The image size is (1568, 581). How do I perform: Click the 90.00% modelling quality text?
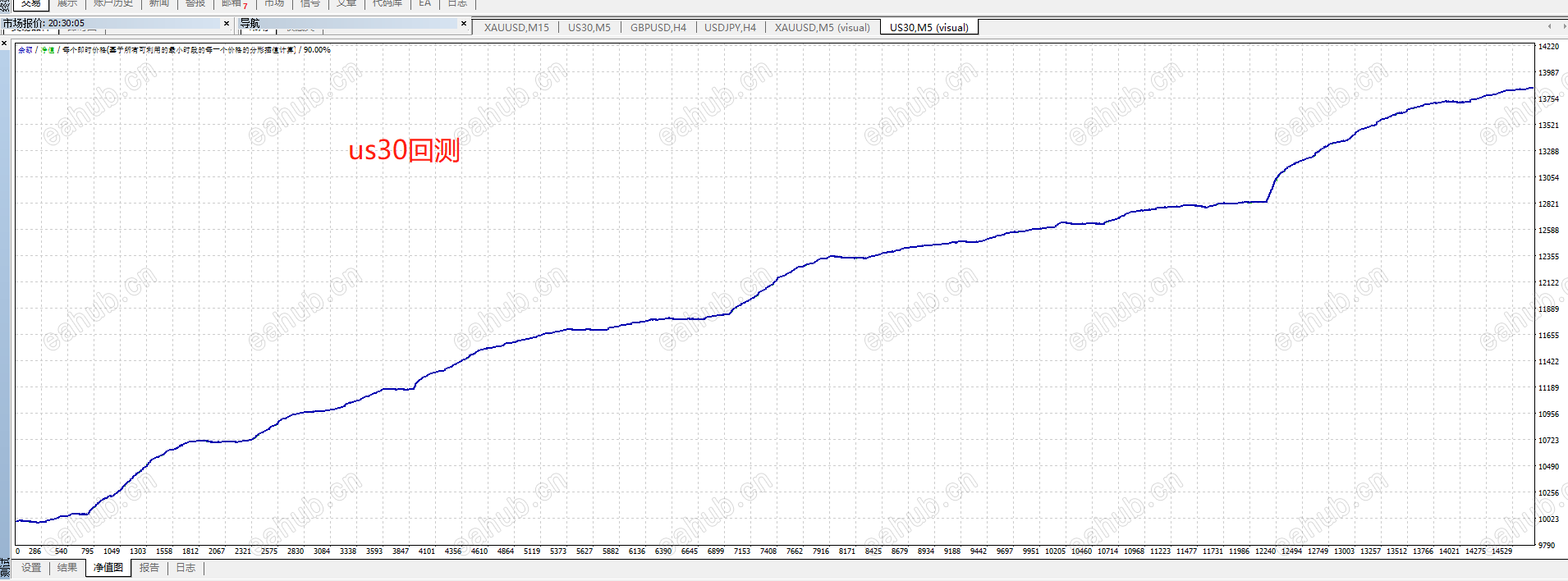pos(317,50)
